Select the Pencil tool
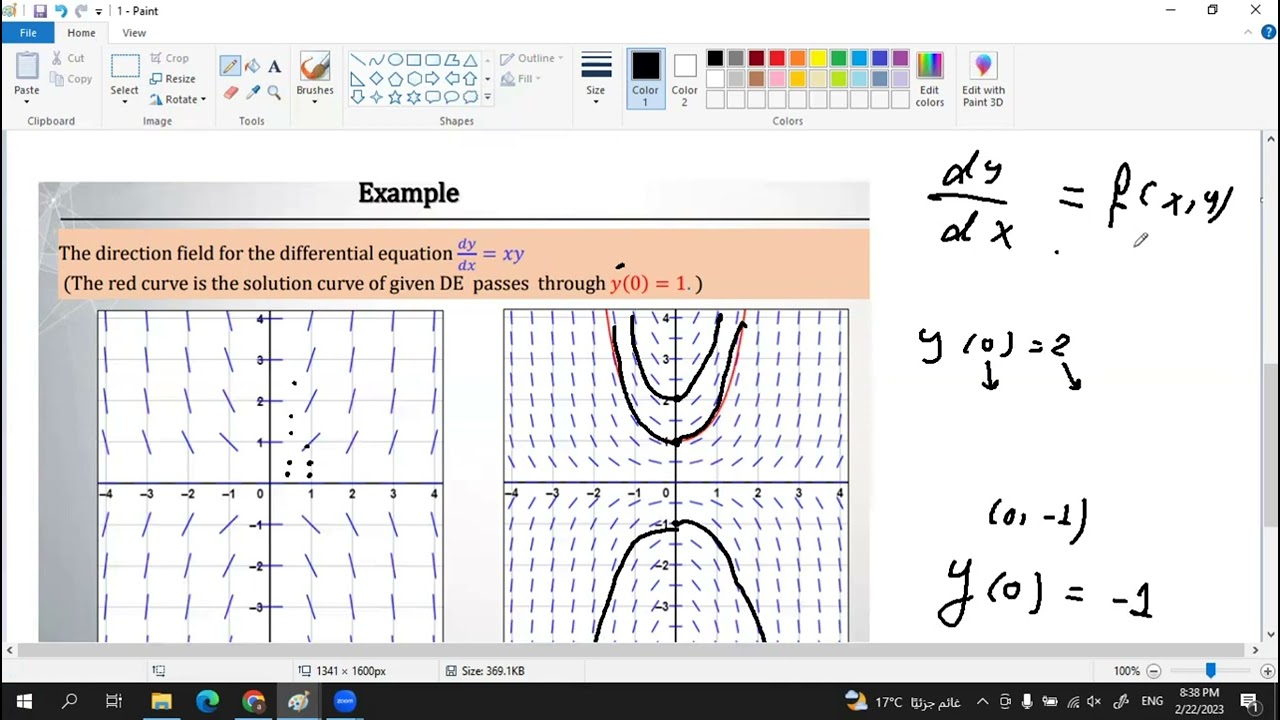The width and height of the screenshot is (1280, 720). (230, 66)
